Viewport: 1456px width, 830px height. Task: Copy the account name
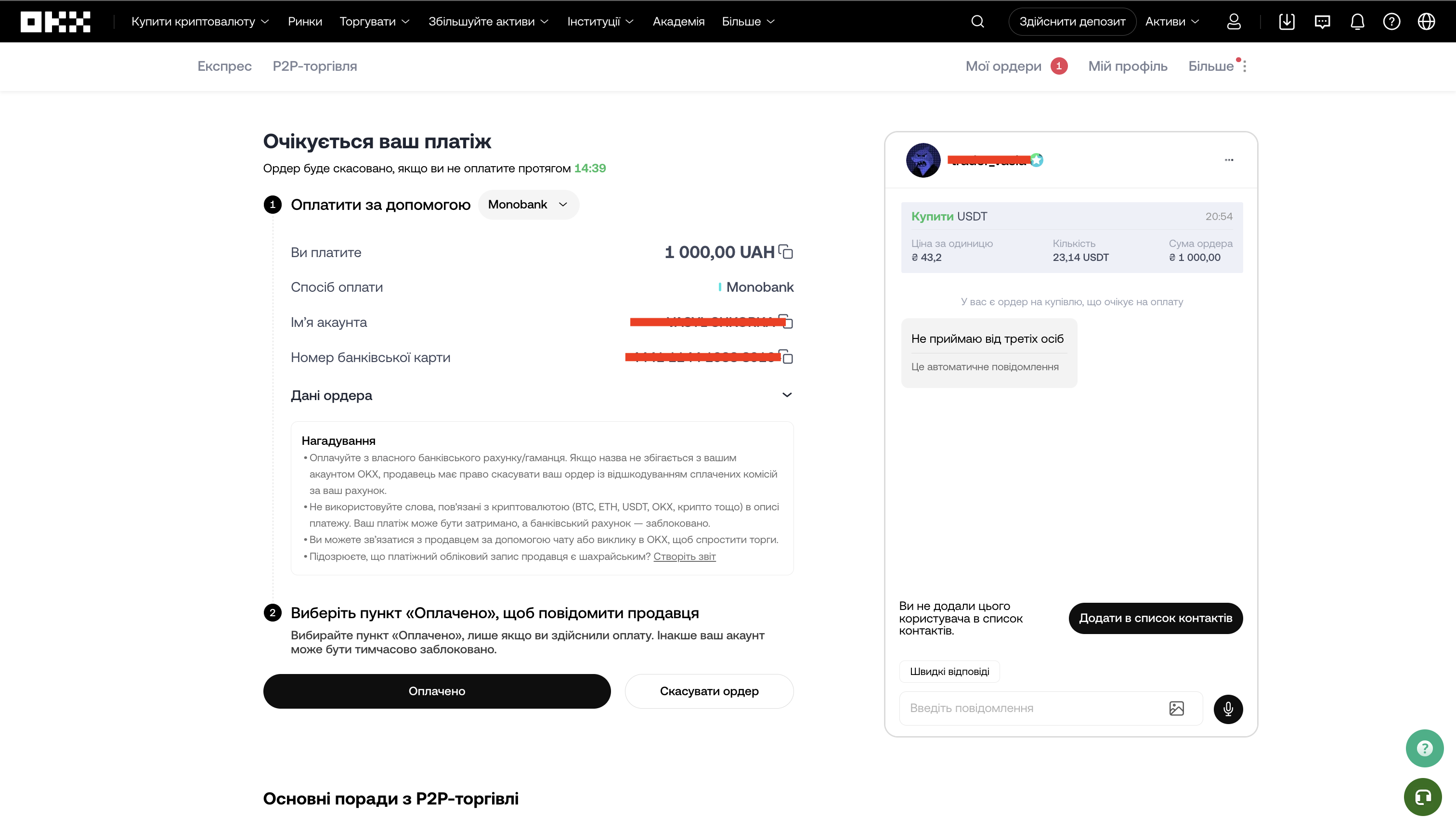[x=788, y=322]
